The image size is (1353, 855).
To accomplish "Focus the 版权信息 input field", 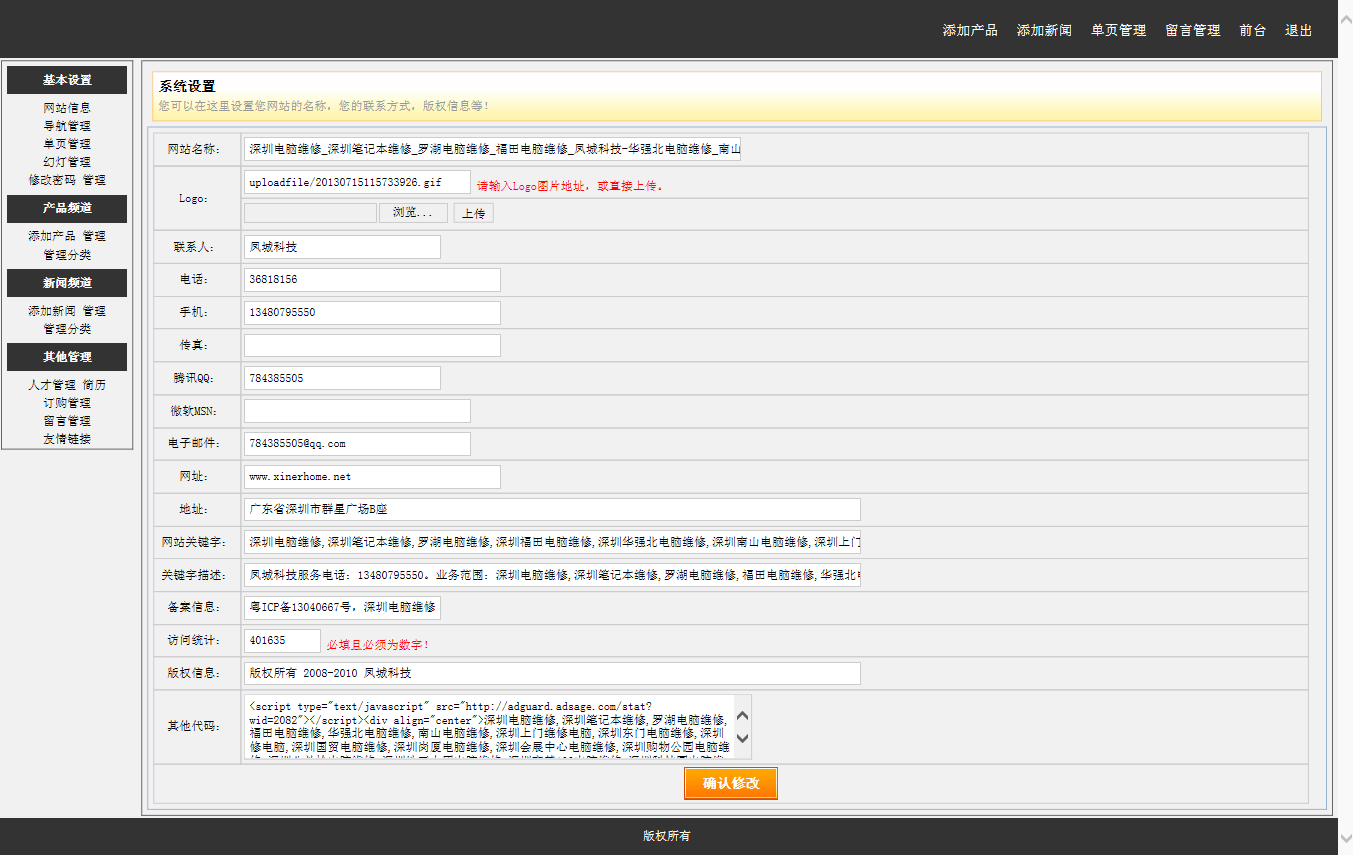I will tap(552, 673).
